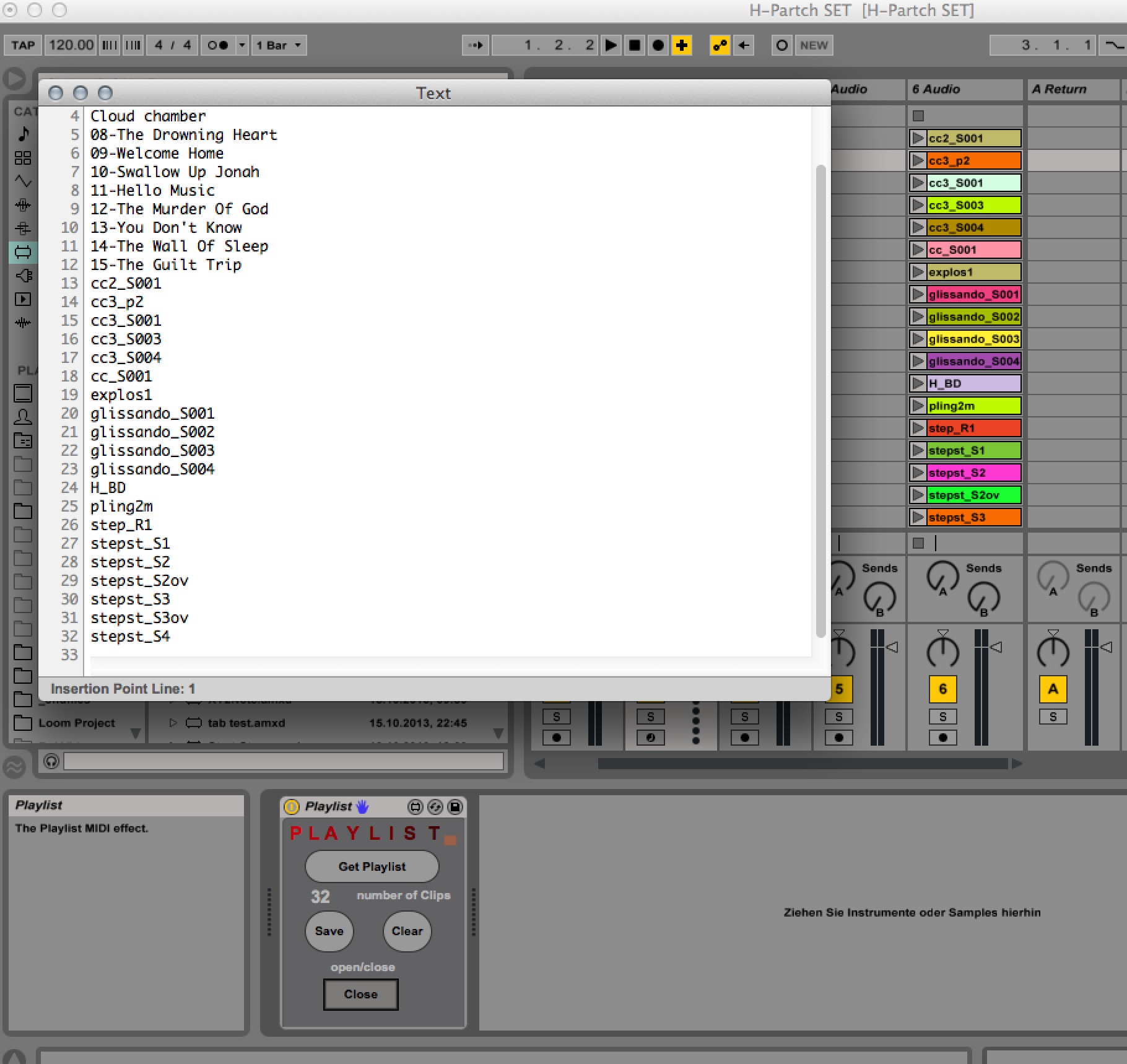The image size is (1127, 1064).
Task: Expand the tab test.amxd item
Action: pyautogui.click(x=173, y=723)
